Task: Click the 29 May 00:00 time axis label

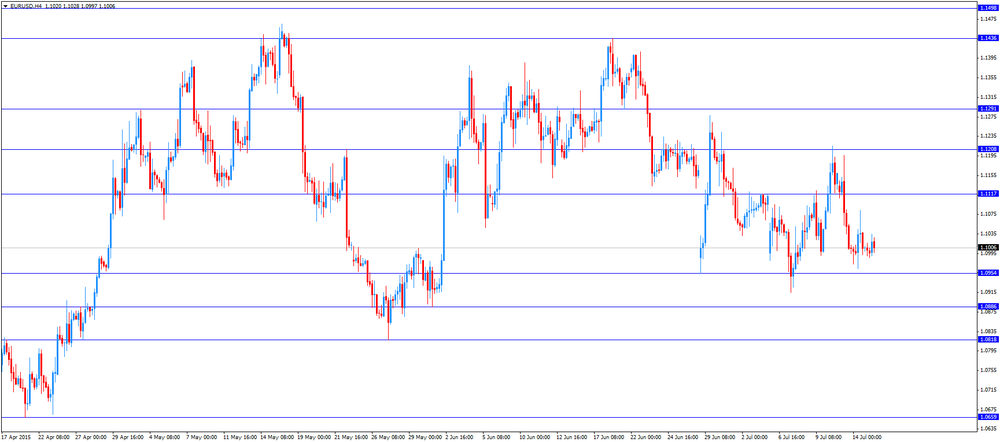Action: tap(426, 438)
